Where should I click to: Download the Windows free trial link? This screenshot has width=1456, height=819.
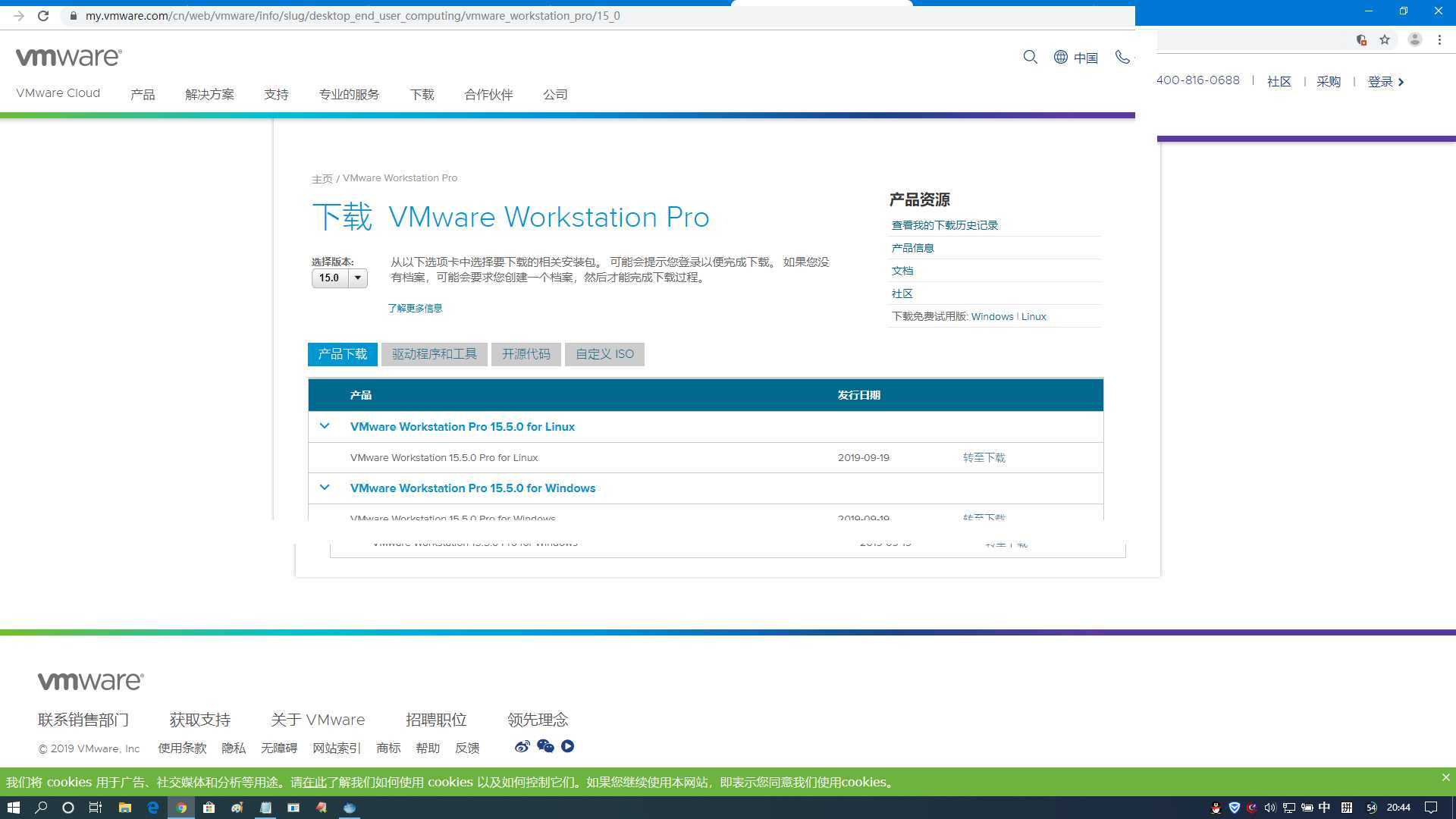click(x=992, y=316)
